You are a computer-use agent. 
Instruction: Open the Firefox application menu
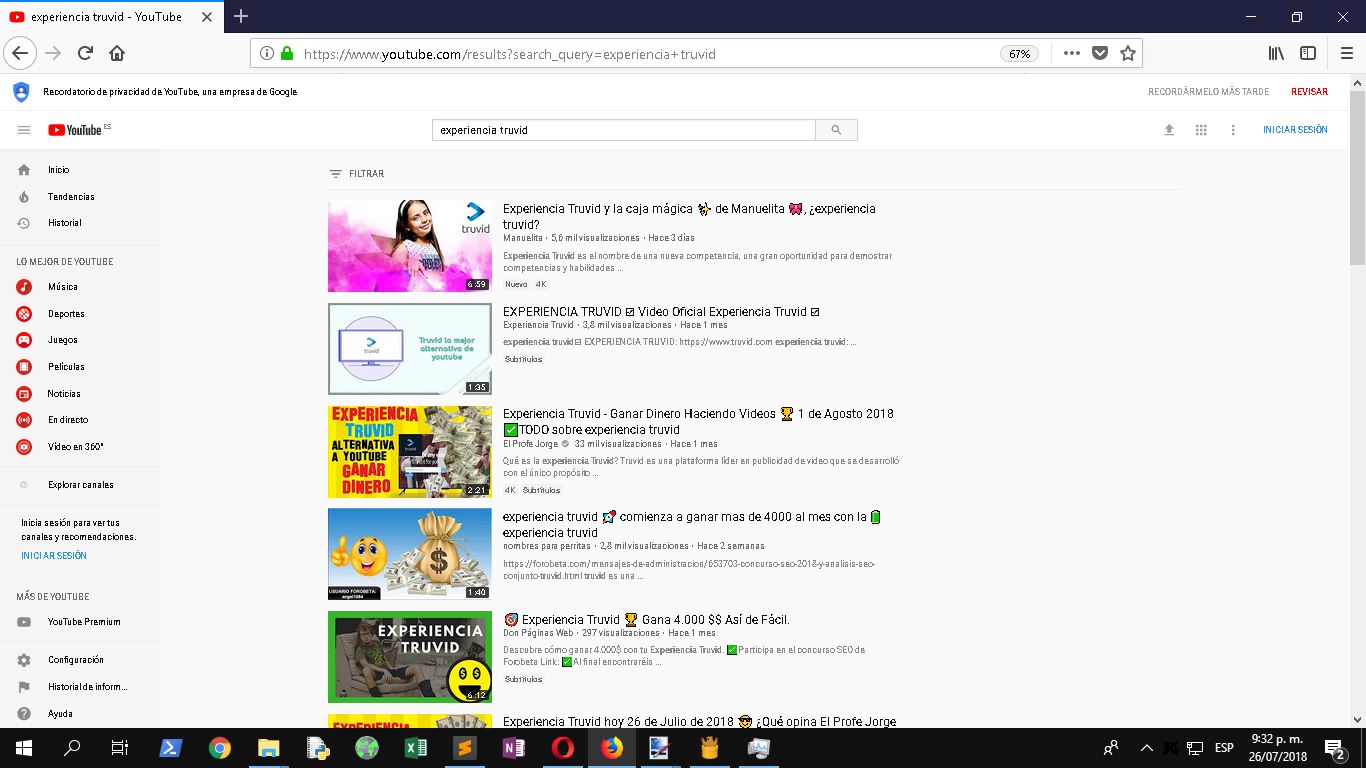point(1346,54)
